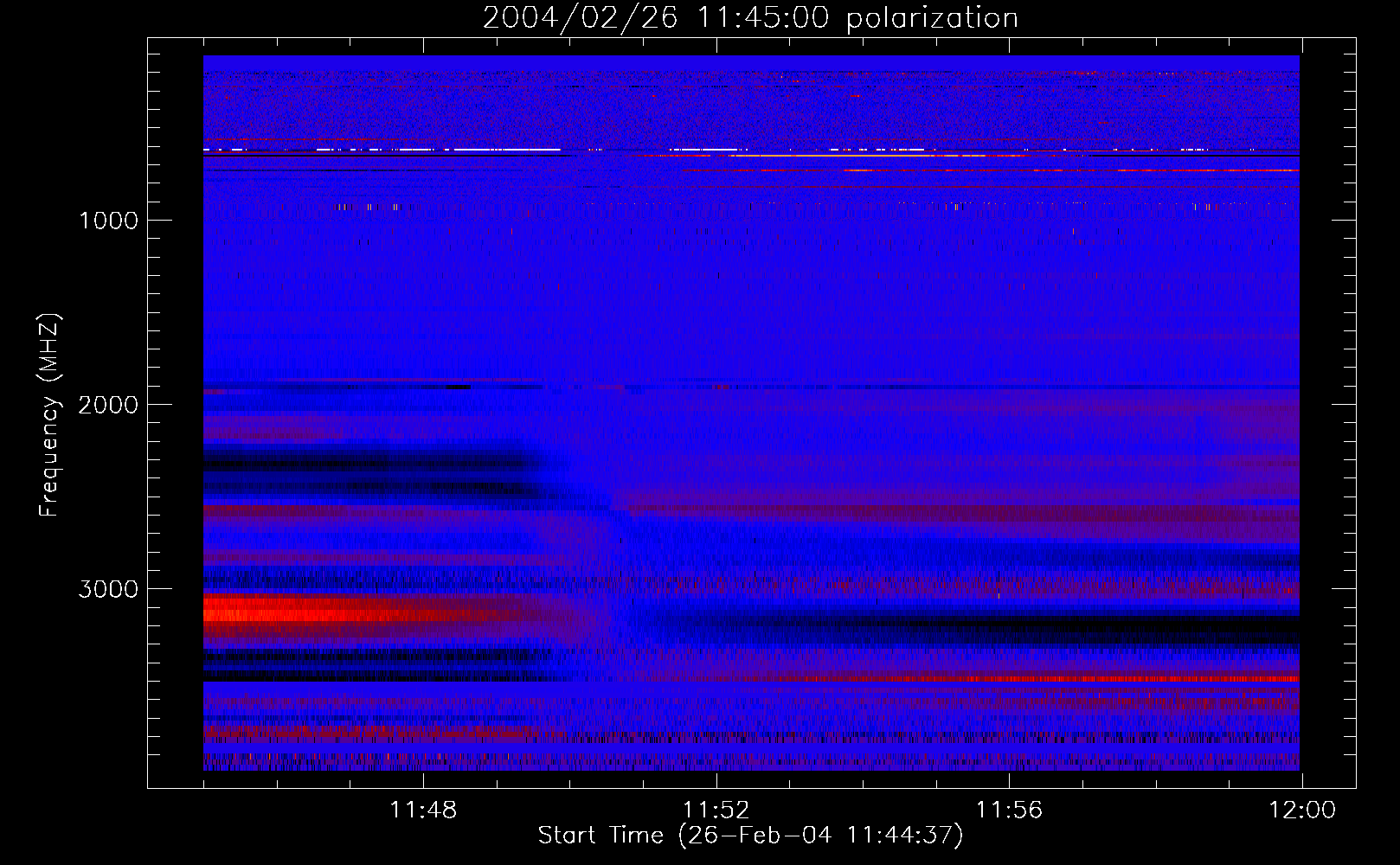Click the '11:48' time axis label

423,811
